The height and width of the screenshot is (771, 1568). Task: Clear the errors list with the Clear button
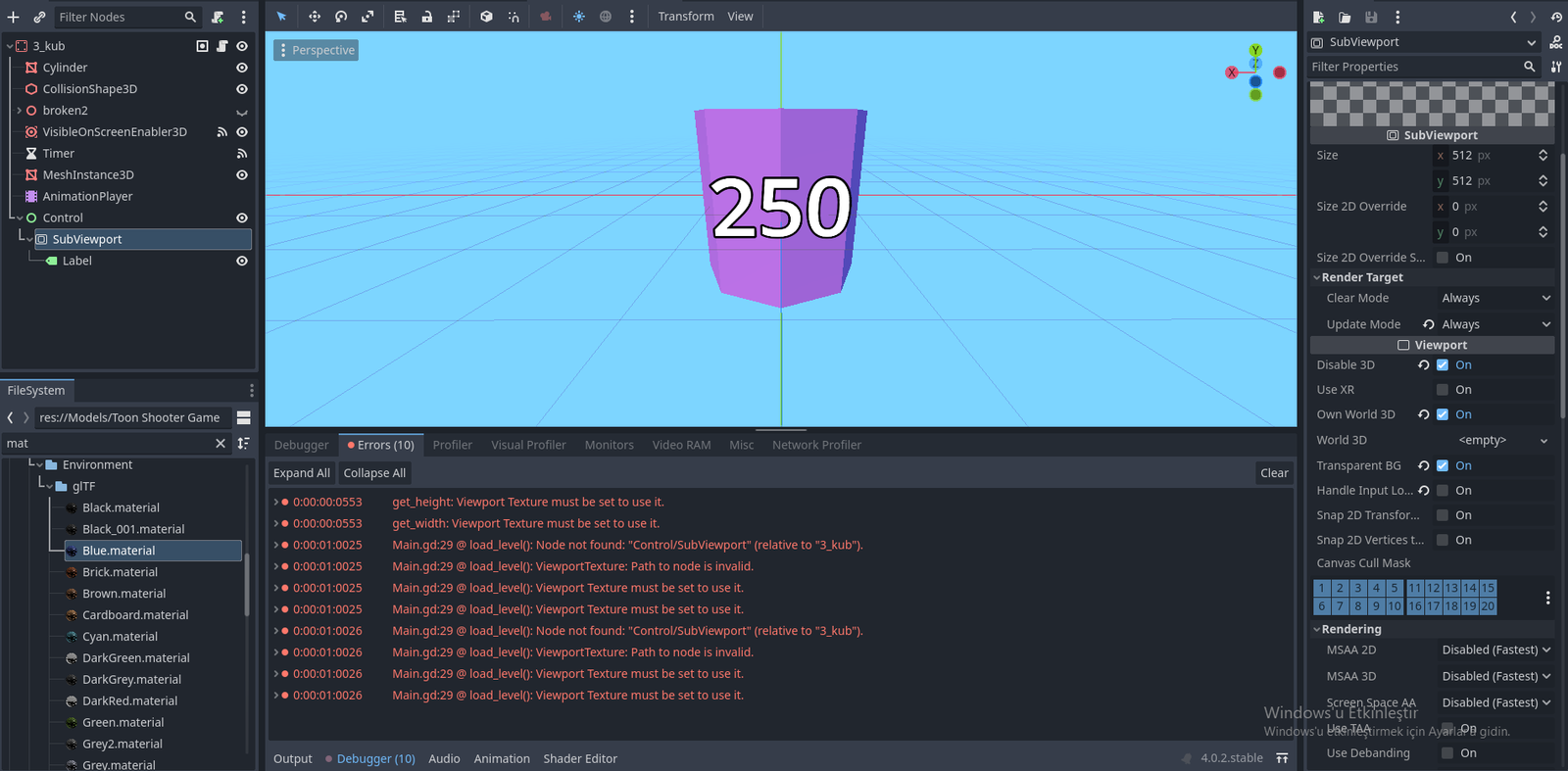coord(1274,473)
